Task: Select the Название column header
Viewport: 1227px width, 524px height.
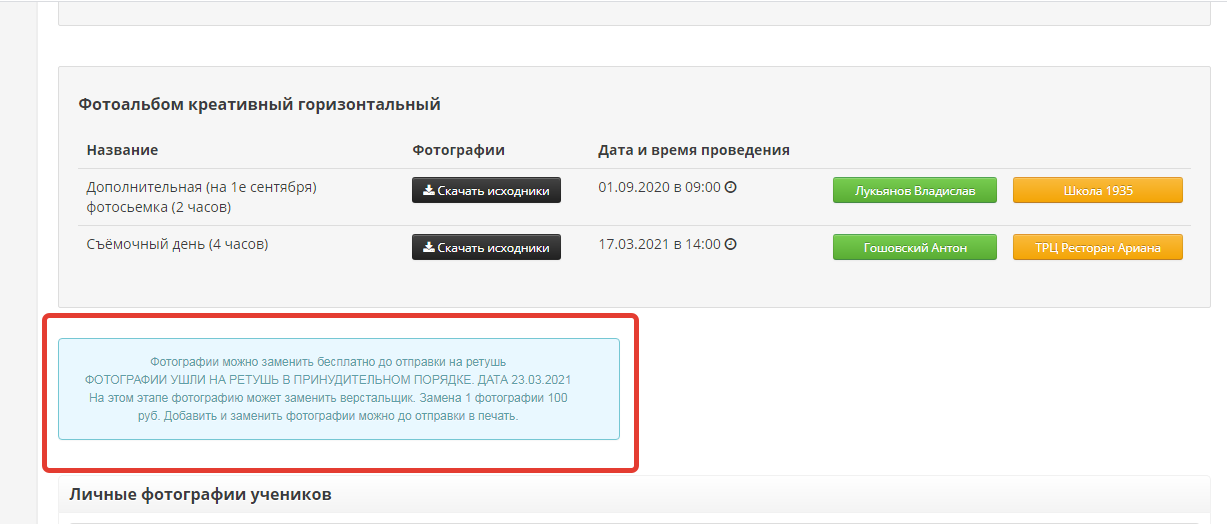Action: [x=122, y=150]
